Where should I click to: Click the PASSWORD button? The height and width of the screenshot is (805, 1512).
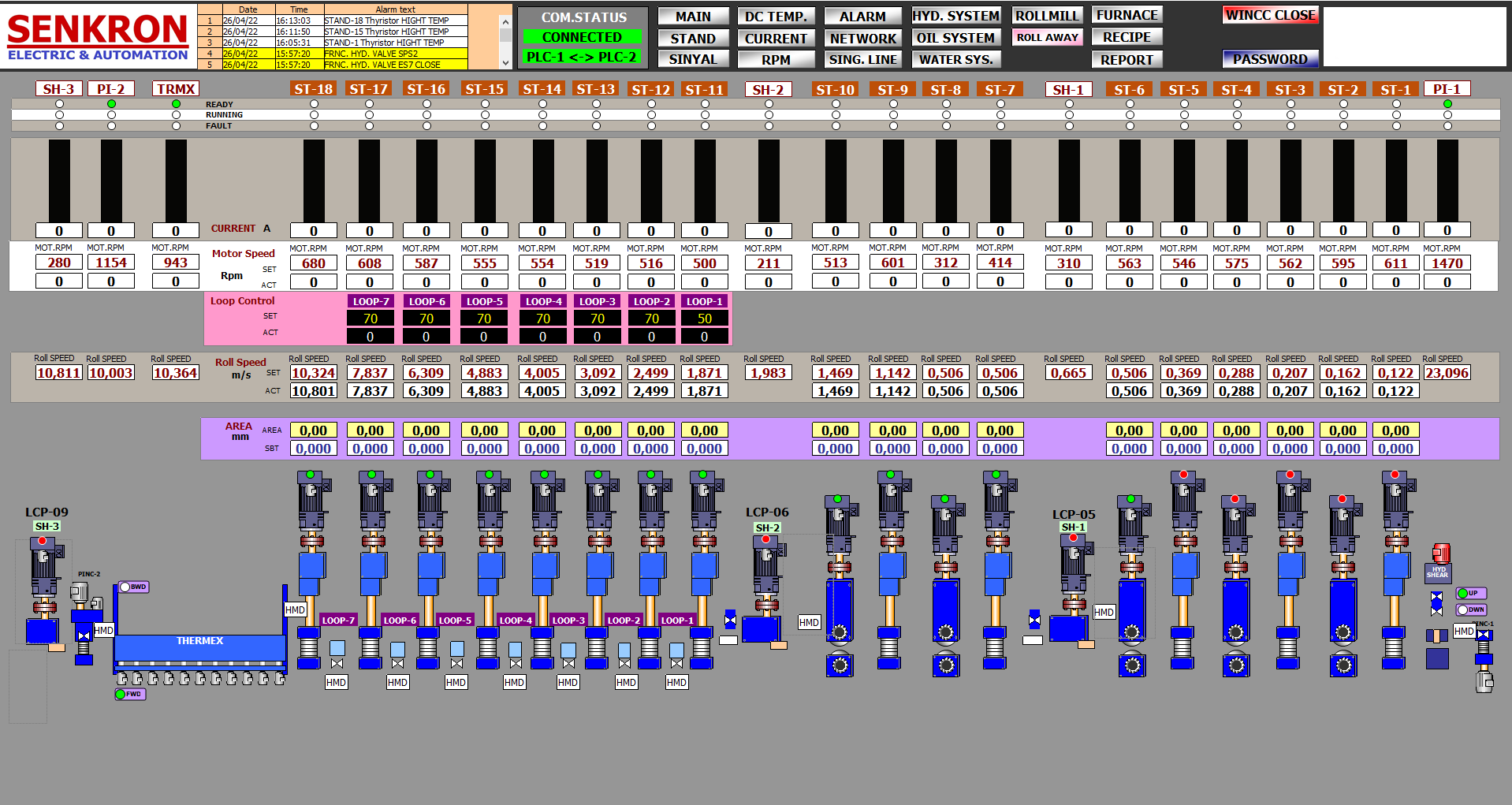[1269, 59]
